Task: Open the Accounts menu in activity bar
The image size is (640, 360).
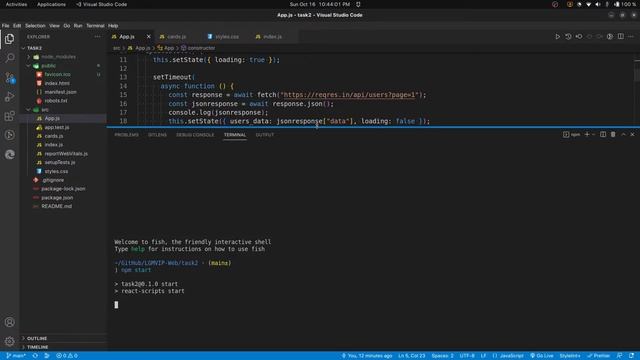Action: click(9, 322)
